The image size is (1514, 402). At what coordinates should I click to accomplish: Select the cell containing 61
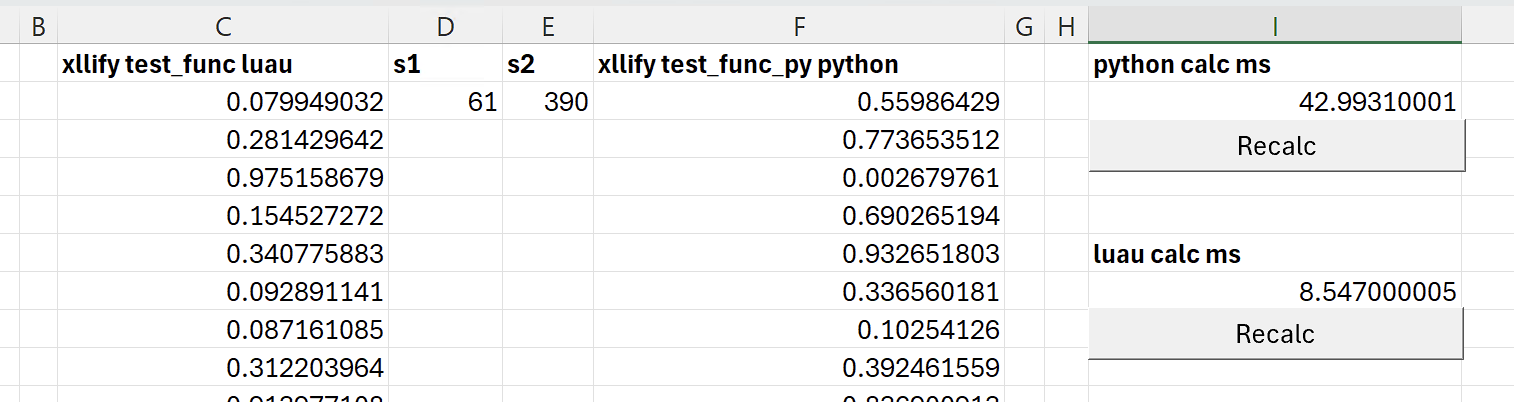click(446, 101)
